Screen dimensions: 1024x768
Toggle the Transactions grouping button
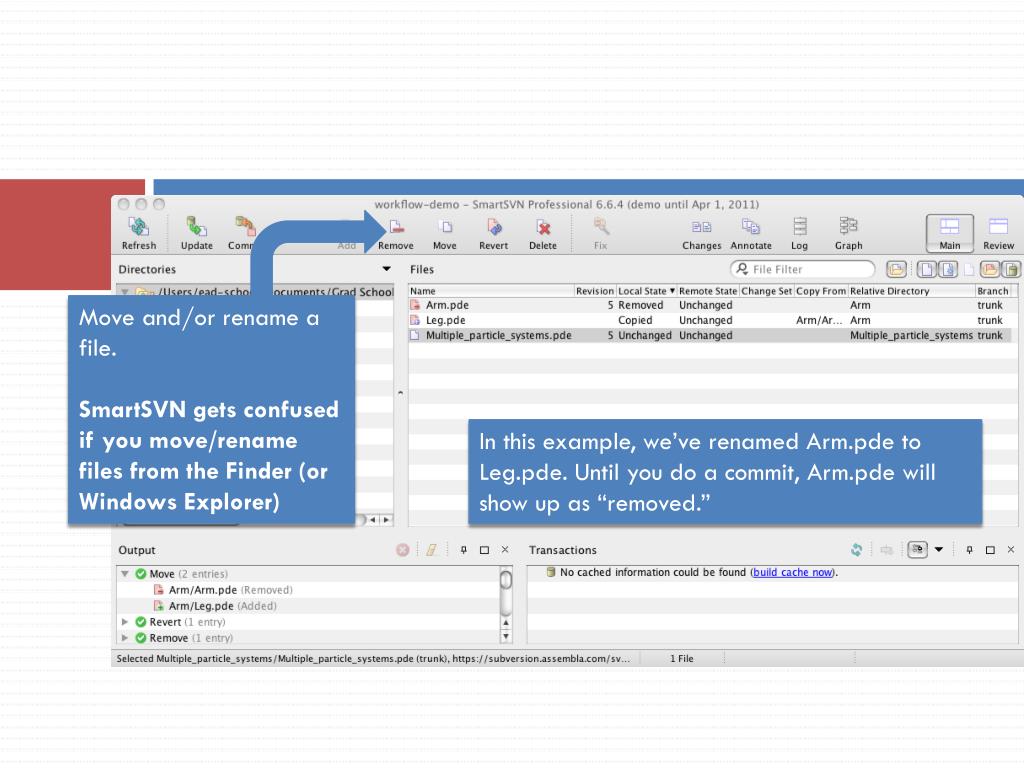pyautogui.click(x=918, y=550)
